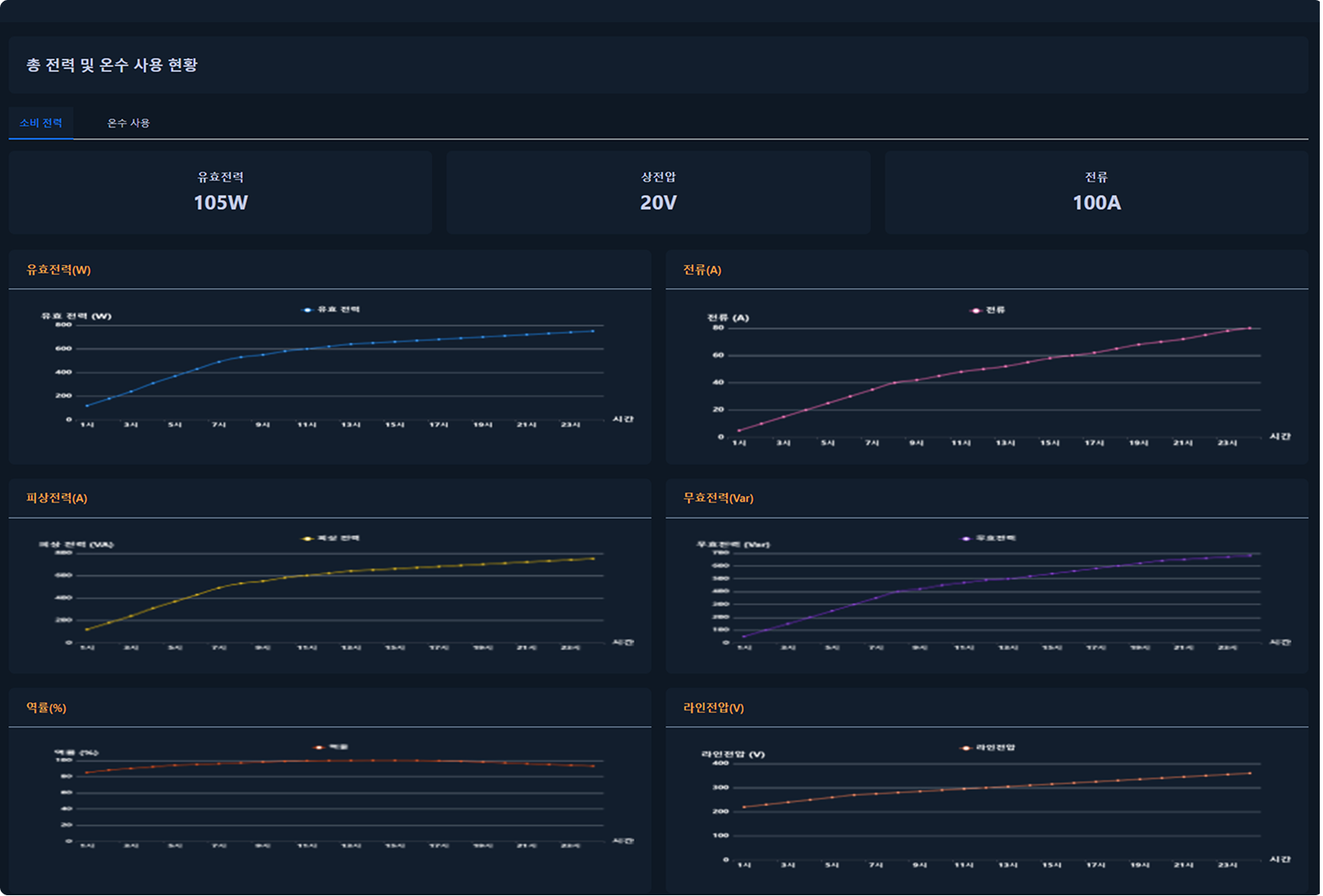Click first data point on 유효 전력 line chart

click(87, 406)
